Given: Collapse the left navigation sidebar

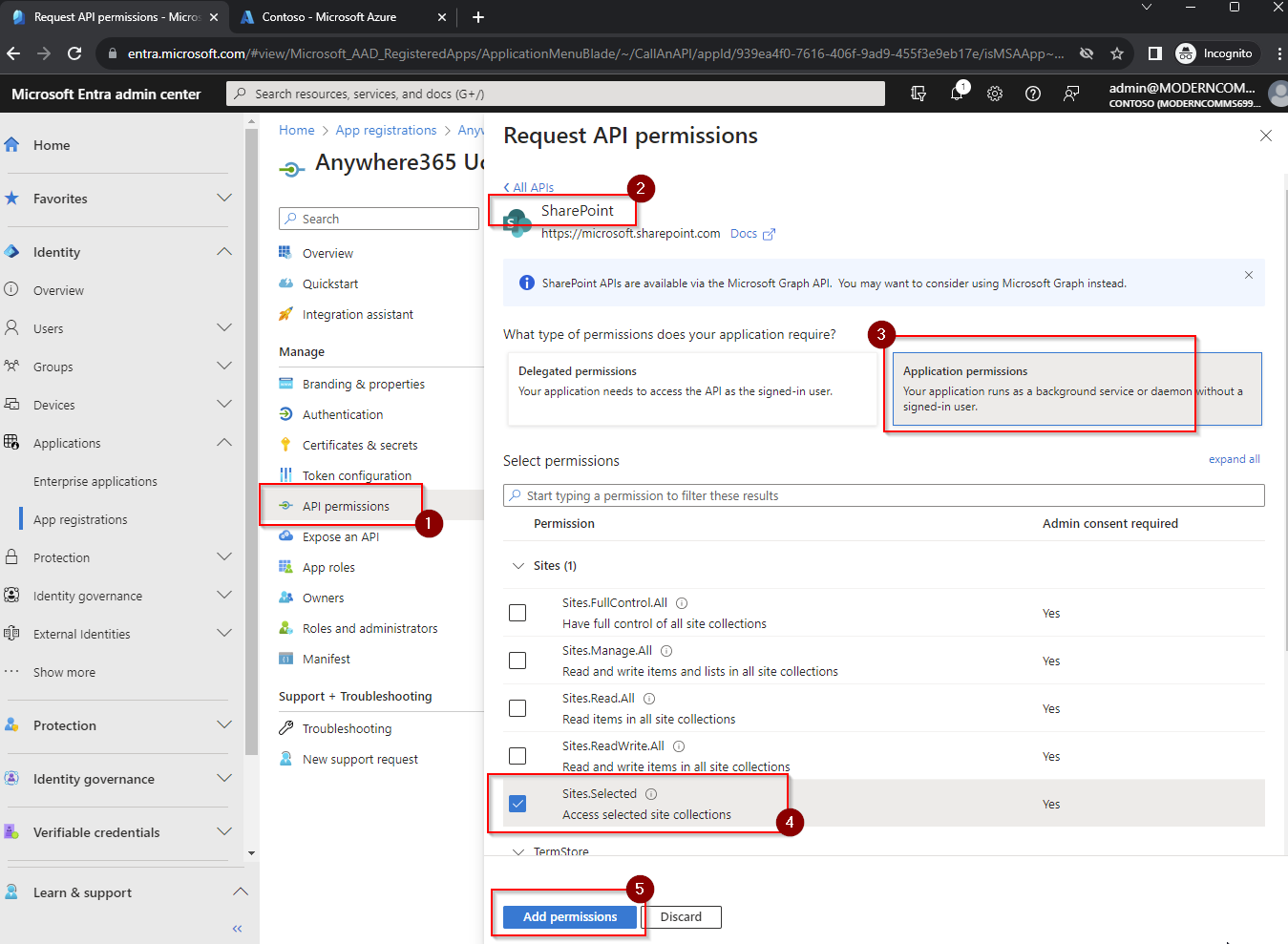Looking at the screenshot, I should pyautogui.click(x=237, y=928).
